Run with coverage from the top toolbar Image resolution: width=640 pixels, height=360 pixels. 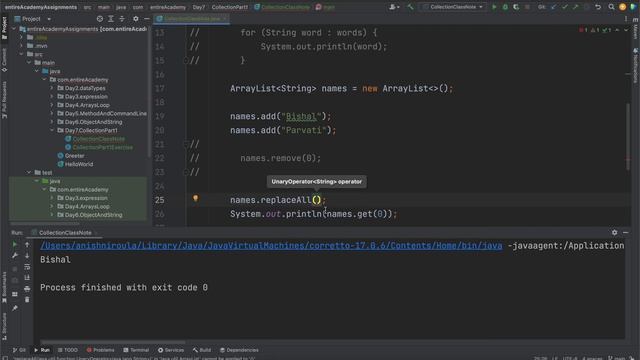click(x=516, y=7)
